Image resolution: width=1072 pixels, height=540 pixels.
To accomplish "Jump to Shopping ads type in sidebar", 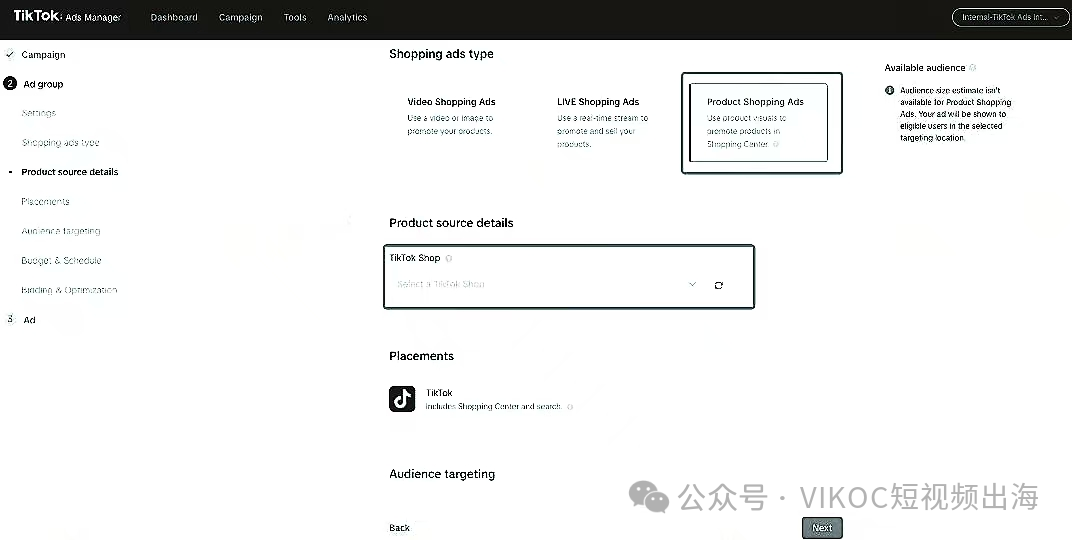I will tap(60, 142).
